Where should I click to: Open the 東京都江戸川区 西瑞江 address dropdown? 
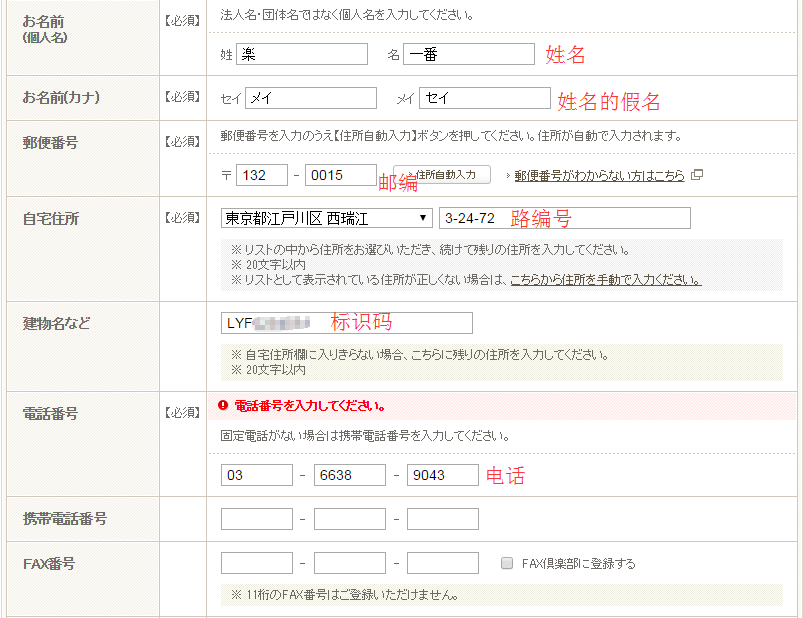(x=326, y=218)
